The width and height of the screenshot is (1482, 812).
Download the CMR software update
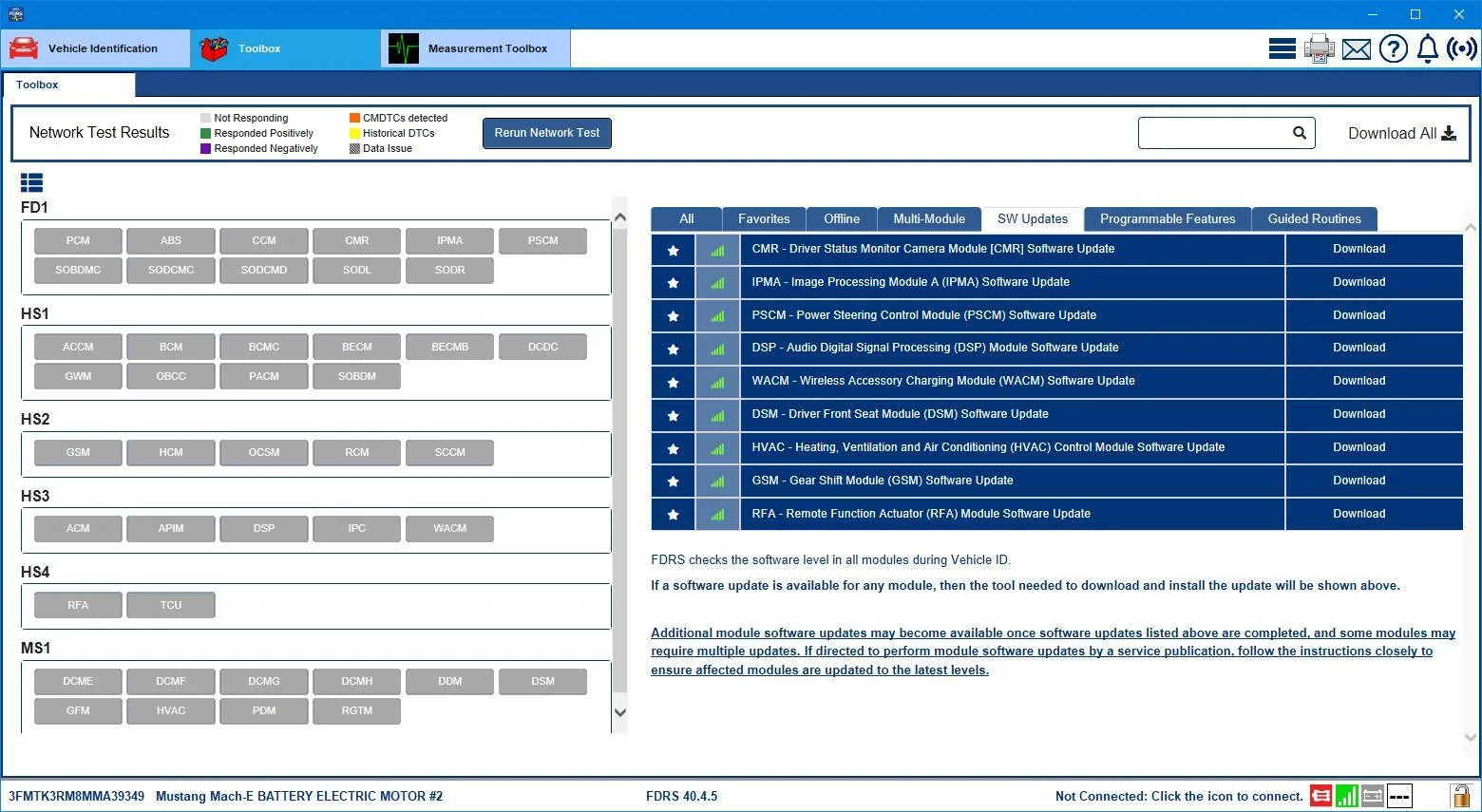click(x=1374, y=249)
